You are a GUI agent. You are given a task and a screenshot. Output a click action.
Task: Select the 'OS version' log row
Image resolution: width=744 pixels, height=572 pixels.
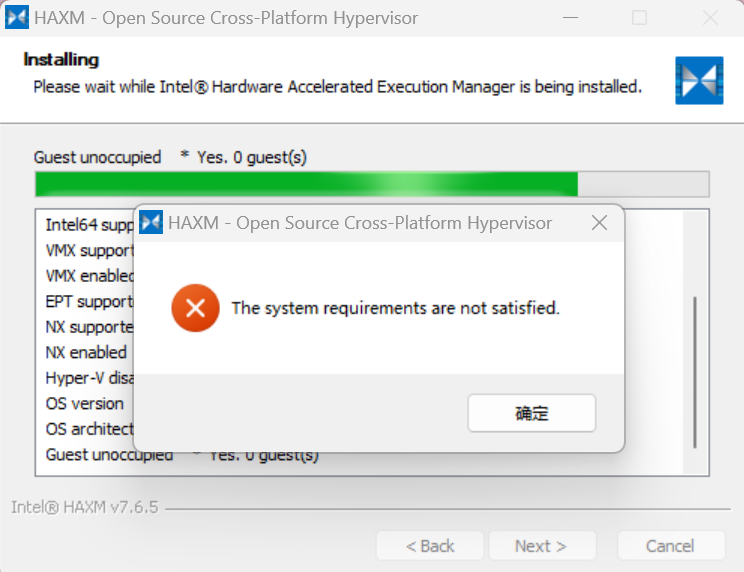[x=84, y=404]
